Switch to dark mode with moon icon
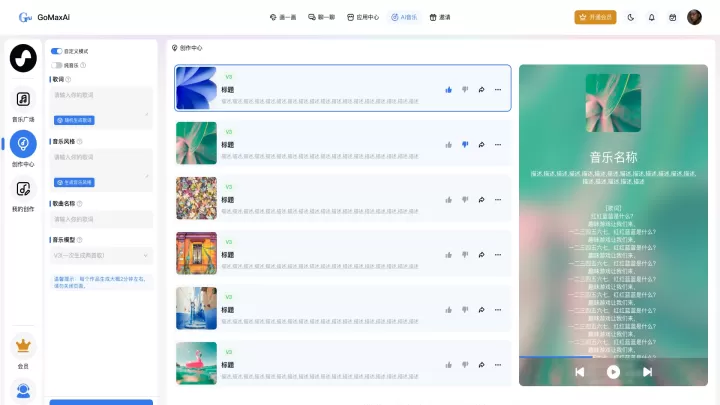Image resolution: width=720 pixels, height=405 pixels. (x=631, y=17)
